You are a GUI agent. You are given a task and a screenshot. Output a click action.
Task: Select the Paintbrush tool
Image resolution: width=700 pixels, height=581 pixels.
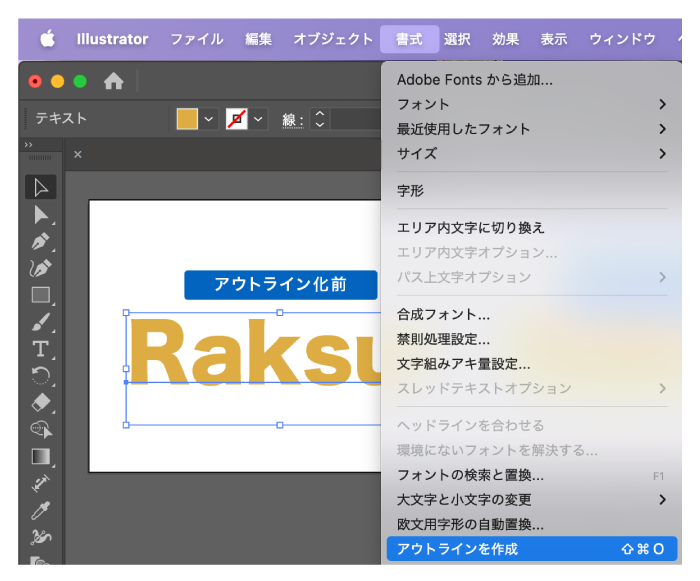coord(41,322)
